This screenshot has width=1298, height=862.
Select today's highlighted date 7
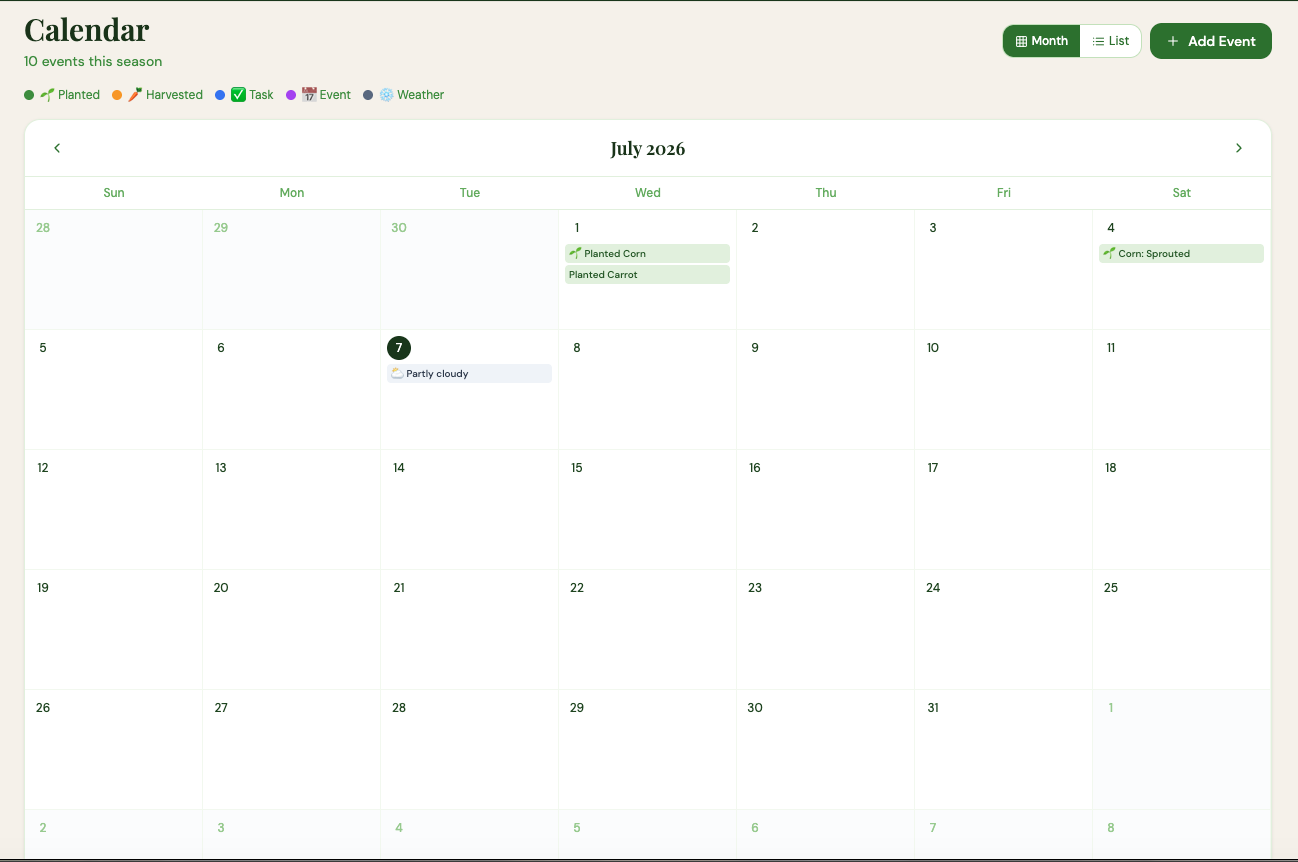coord(399,348)
